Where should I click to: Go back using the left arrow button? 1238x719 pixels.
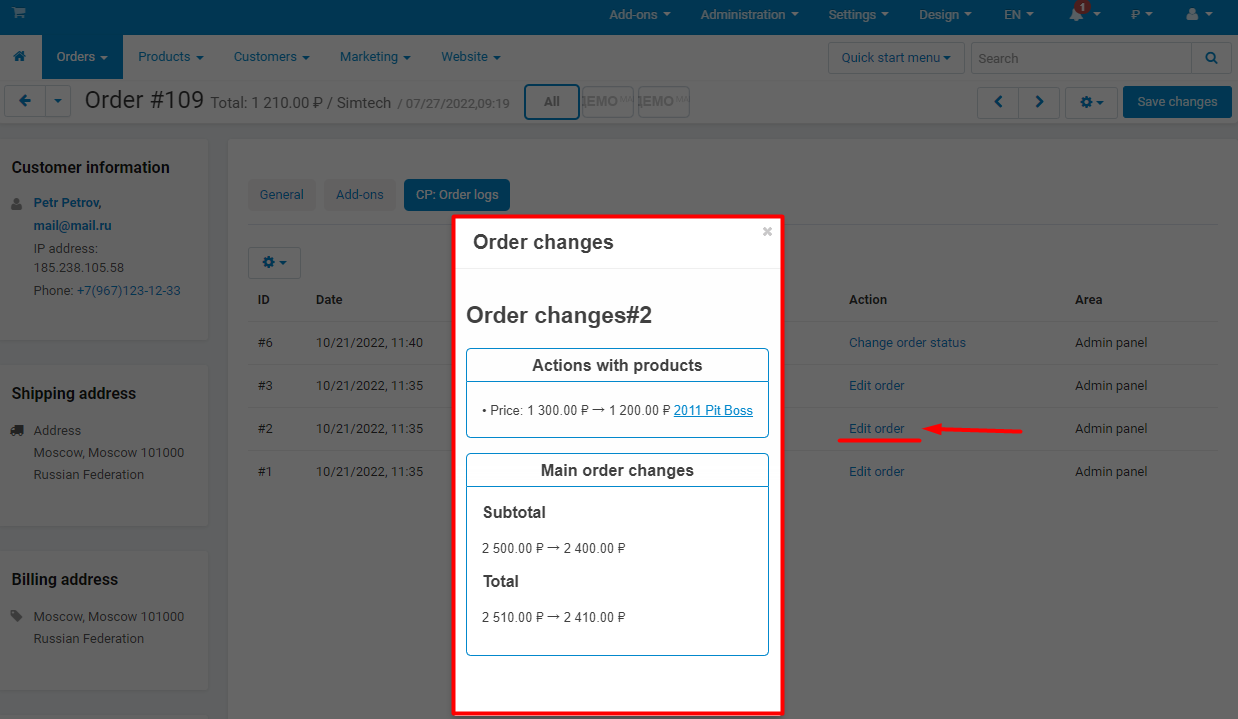[25, 101]
